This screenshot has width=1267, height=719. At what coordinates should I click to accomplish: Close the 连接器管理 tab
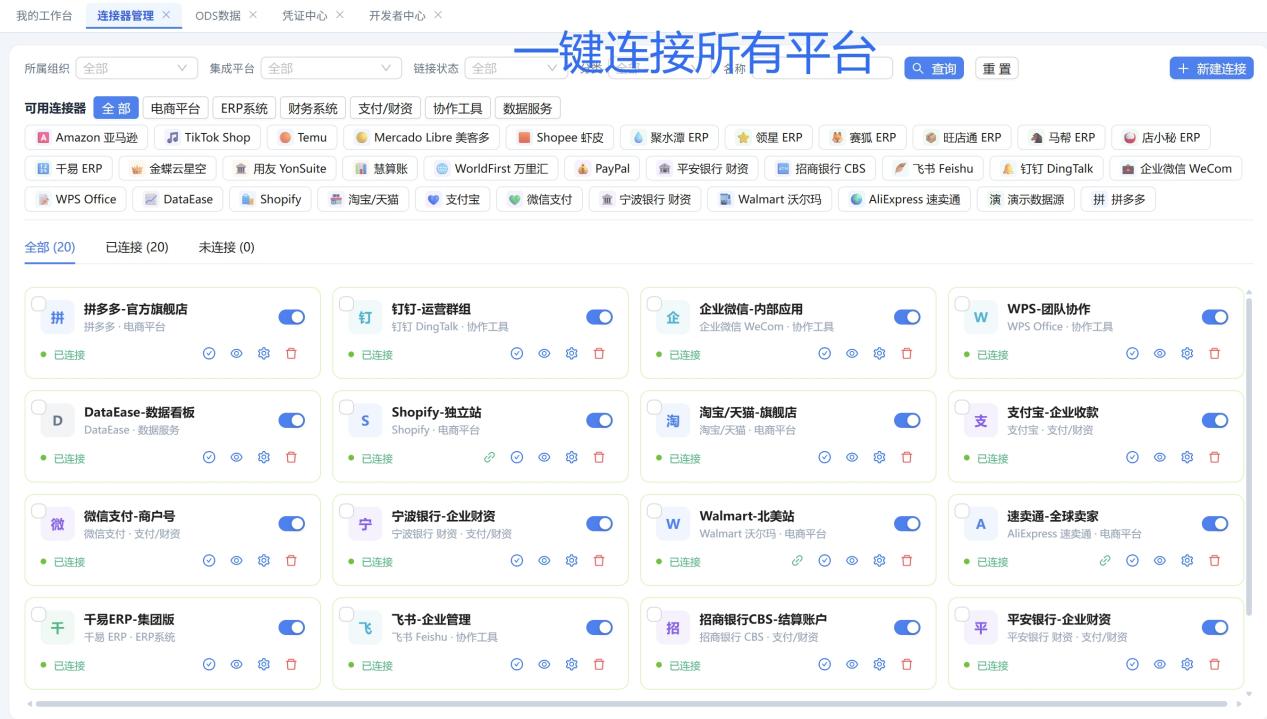(166, 15)
